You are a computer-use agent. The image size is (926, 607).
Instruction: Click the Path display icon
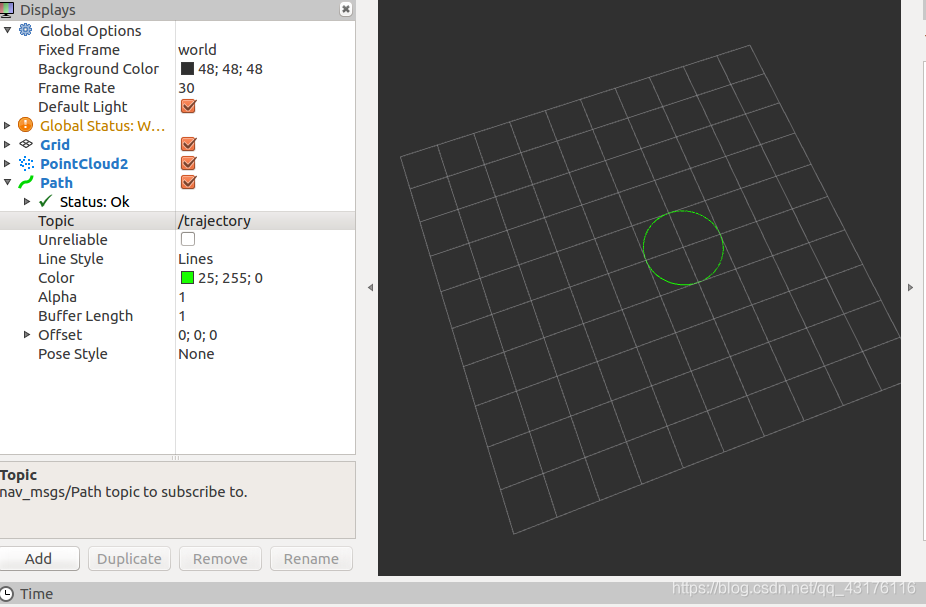point(25,182)
